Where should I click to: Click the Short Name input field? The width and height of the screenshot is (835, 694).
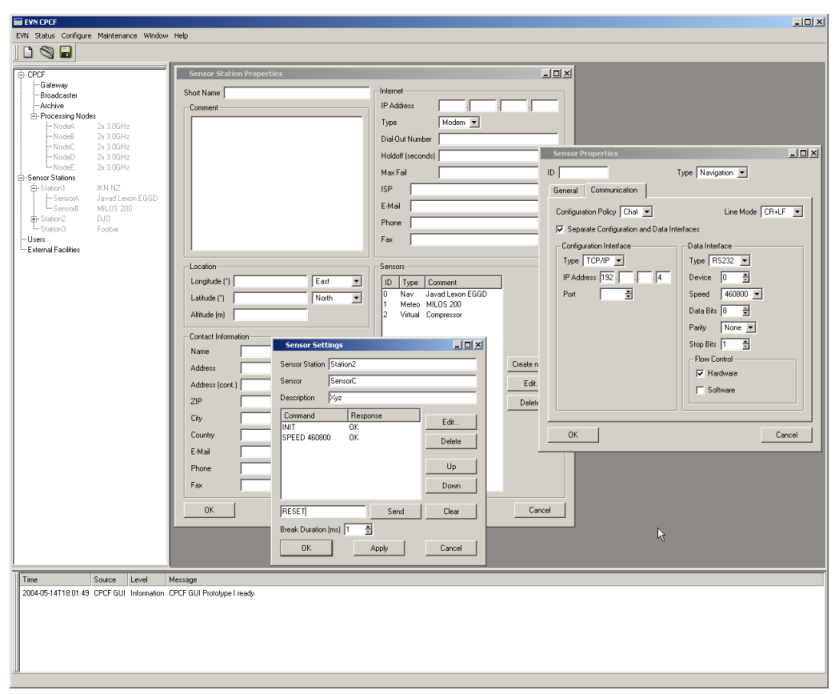pyautogui.click(x=297, y=92)
